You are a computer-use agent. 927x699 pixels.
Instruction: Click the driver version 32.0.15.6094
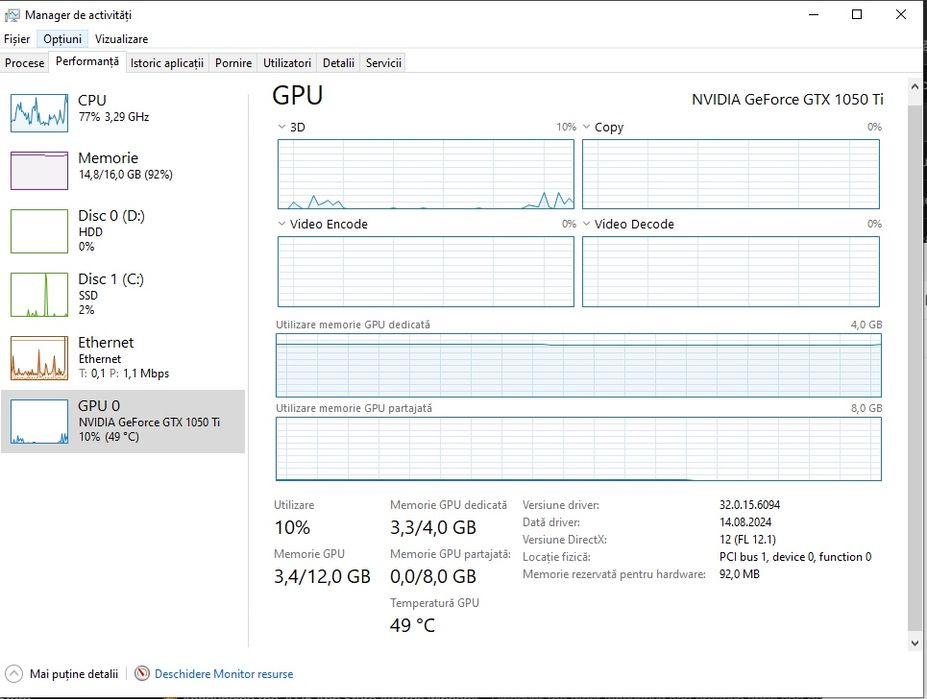click(x=749, y=504)
